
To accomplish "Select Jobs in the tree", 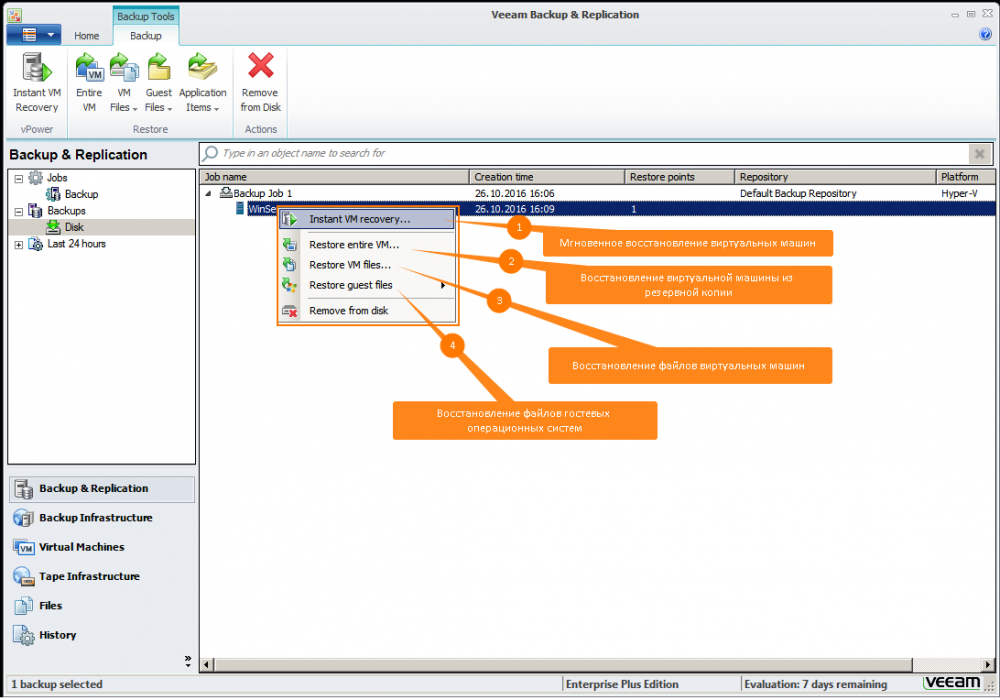I will (57, 178).
